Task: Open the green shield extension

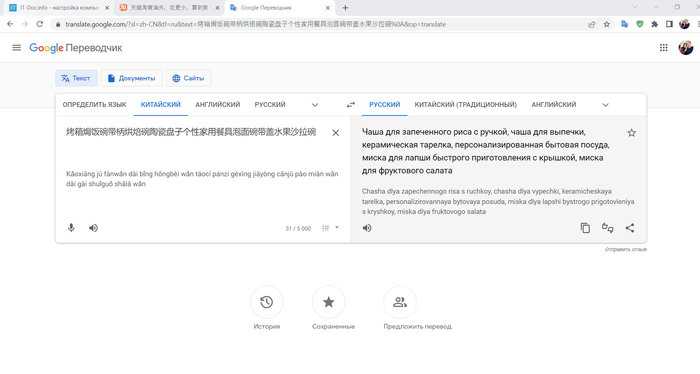Action: (640, 24)
